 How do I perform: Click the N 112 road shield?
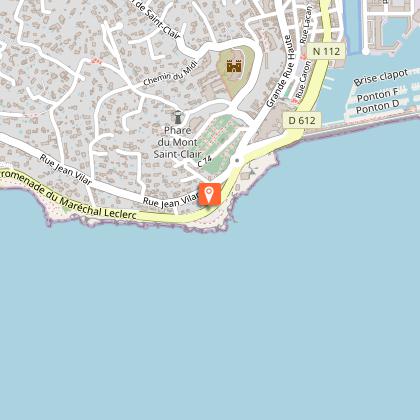[327, 51]
